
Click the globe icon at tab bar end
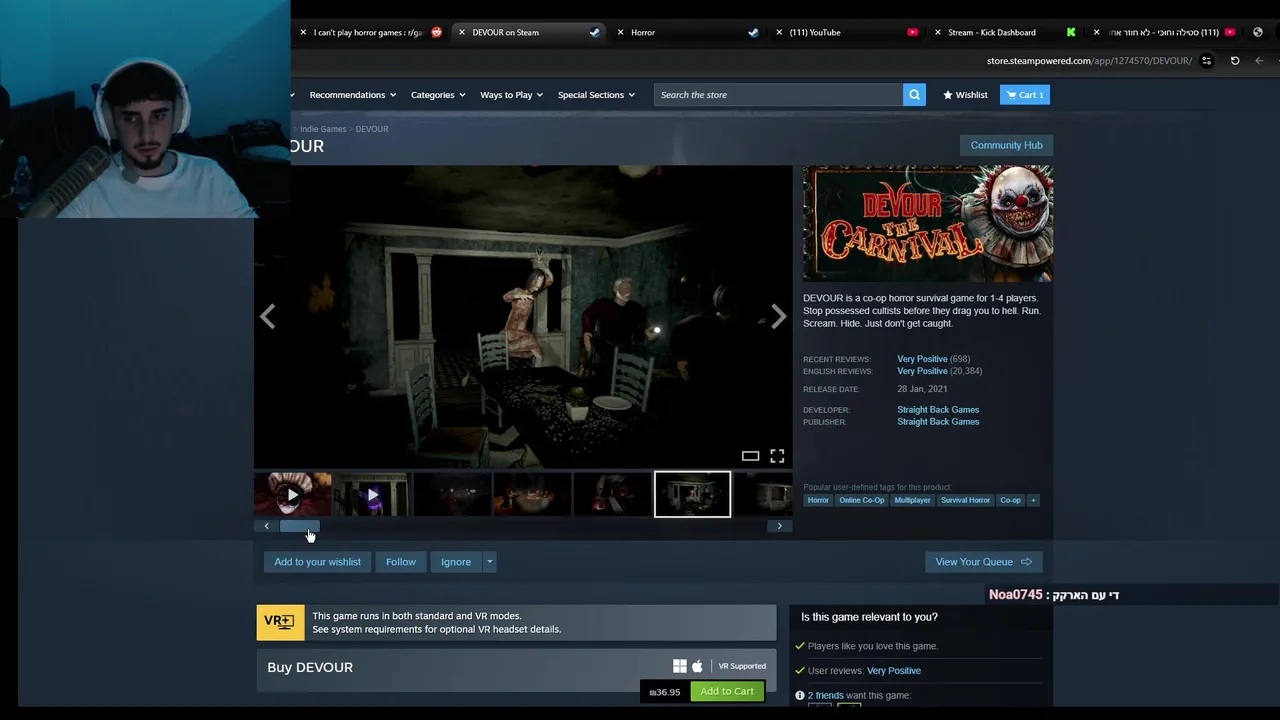(x=1258, y=32)
